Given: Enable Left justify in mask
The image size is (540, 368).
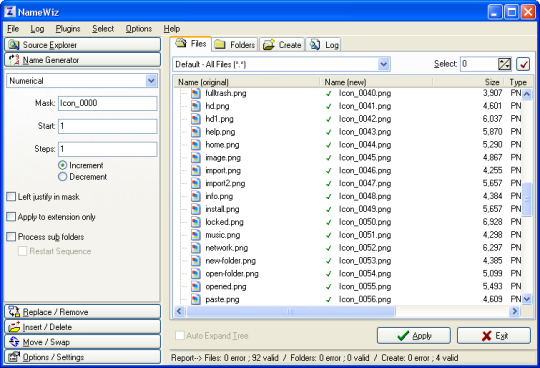Looking at the screenshot, I should tap(11, 197).
